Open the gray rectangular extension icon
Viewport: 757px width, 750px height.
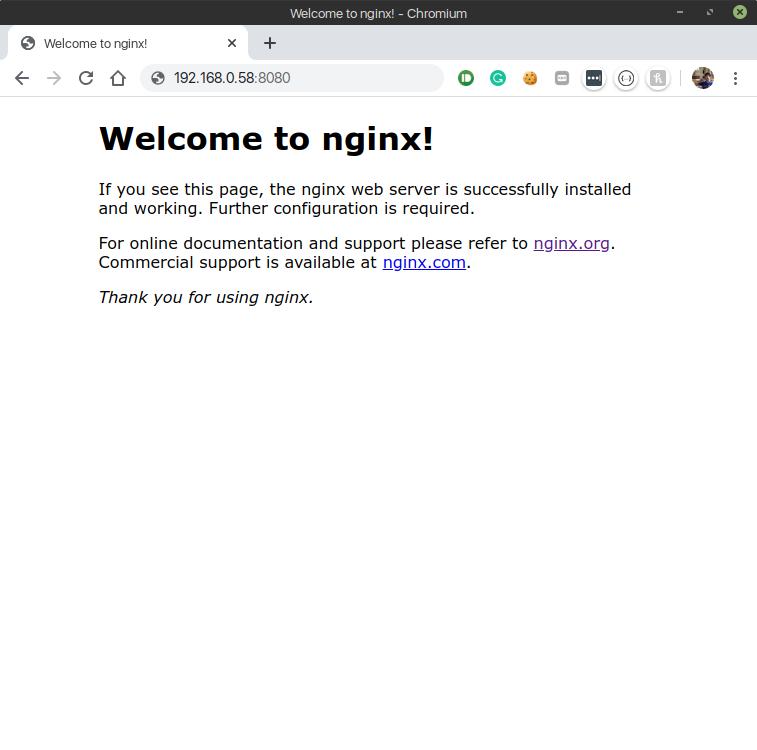click(x=562, y=78)
